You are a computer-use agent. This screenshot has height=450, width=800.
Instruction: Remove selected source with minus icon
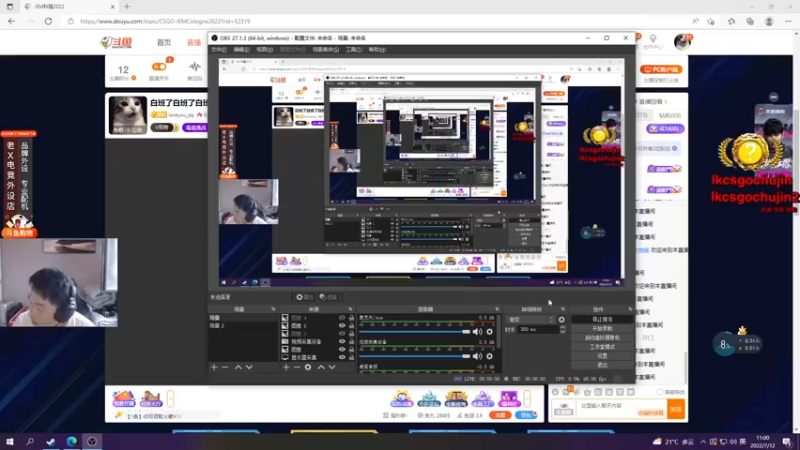pyautogui.click(x=297, y=367)
